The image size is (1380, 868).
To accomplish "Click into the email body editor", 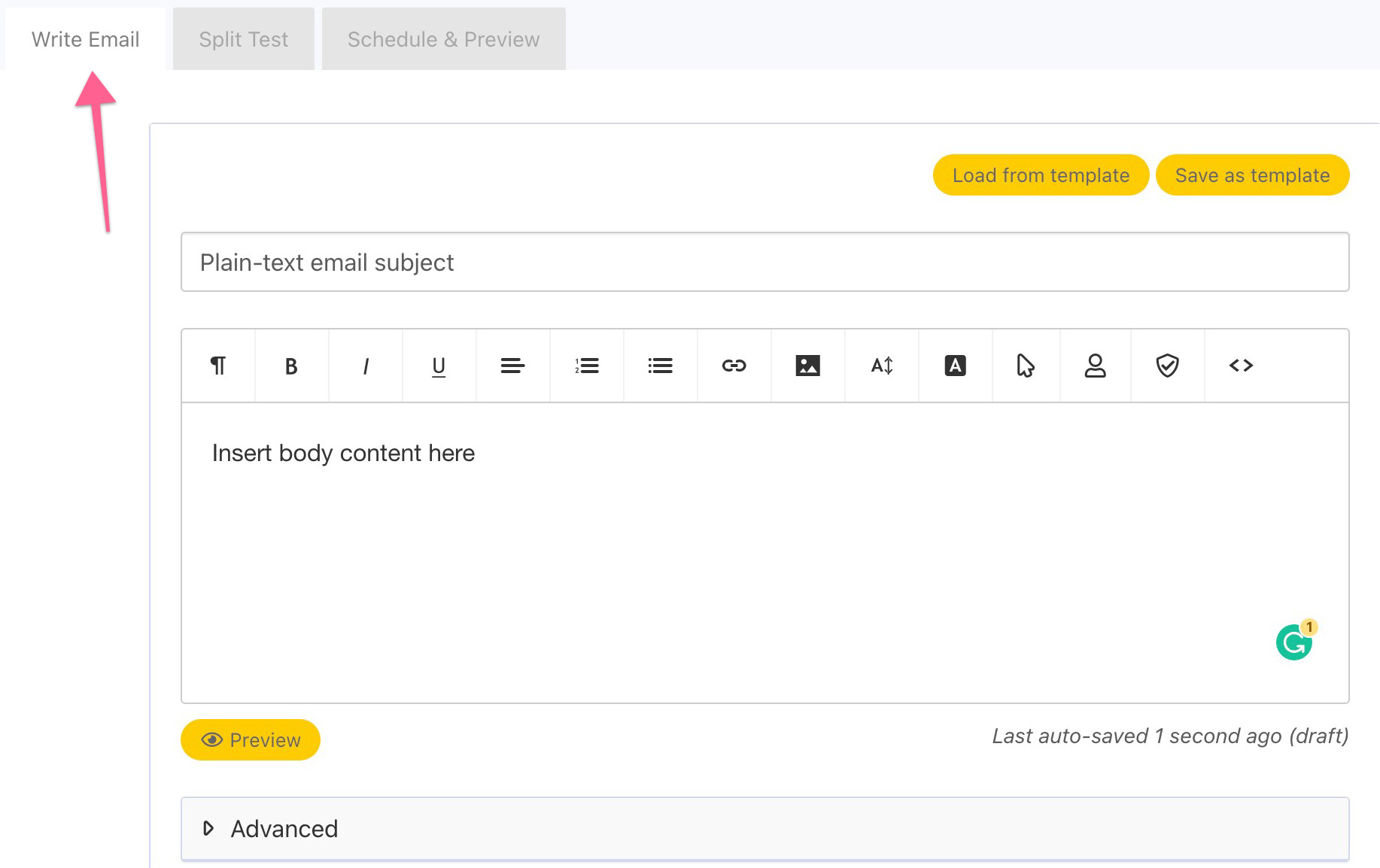I will 764,553.
